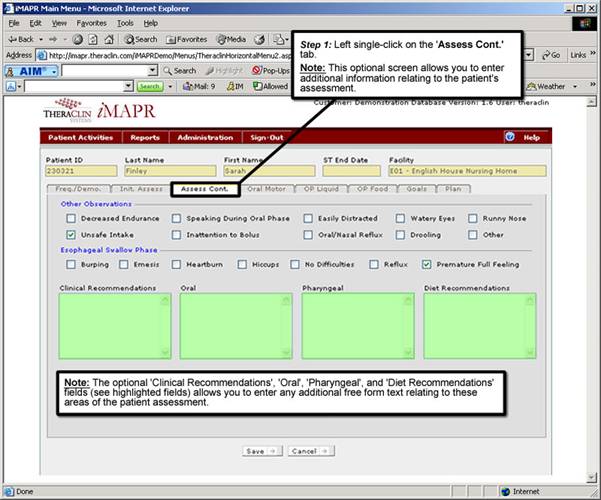Click the Cancel button
Viewport: 601px width, 500px height.
point(311,451)
